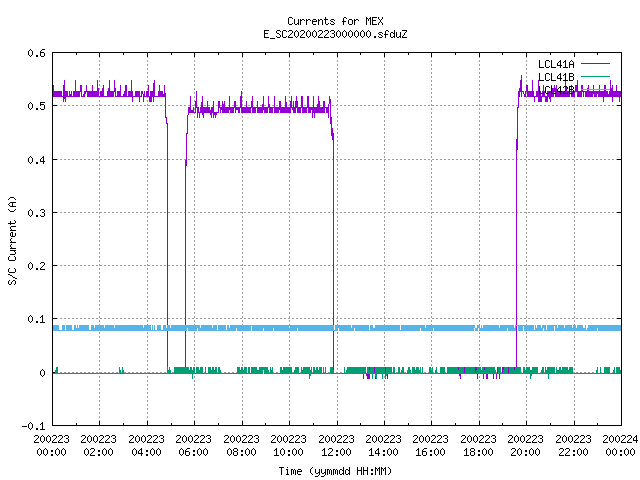Click the x-axis tick 200223 08:00
The height and width of the screenshot is (480, 640).
[241, 445]
